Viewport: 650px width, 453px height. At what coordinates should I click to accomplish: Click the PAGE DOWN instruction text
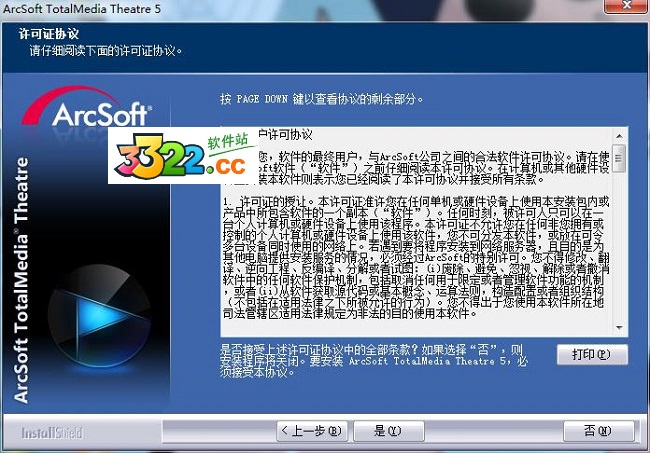[322, 99]
